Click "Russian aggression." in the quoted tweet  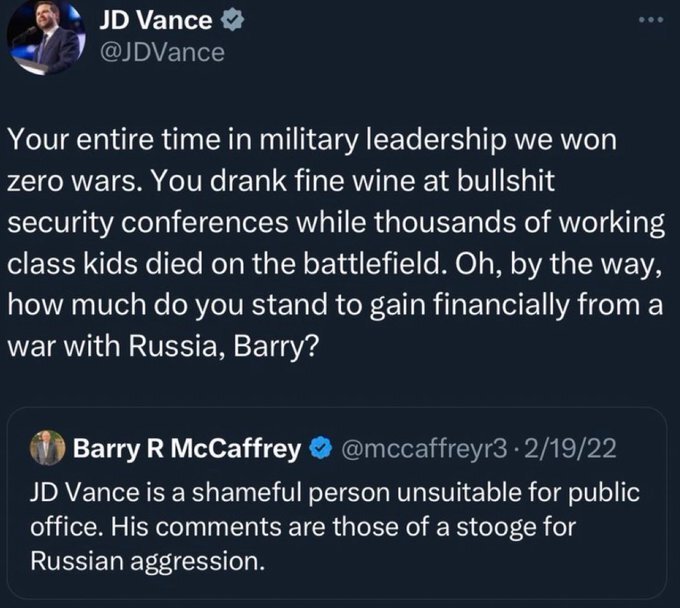click(150, 561)
